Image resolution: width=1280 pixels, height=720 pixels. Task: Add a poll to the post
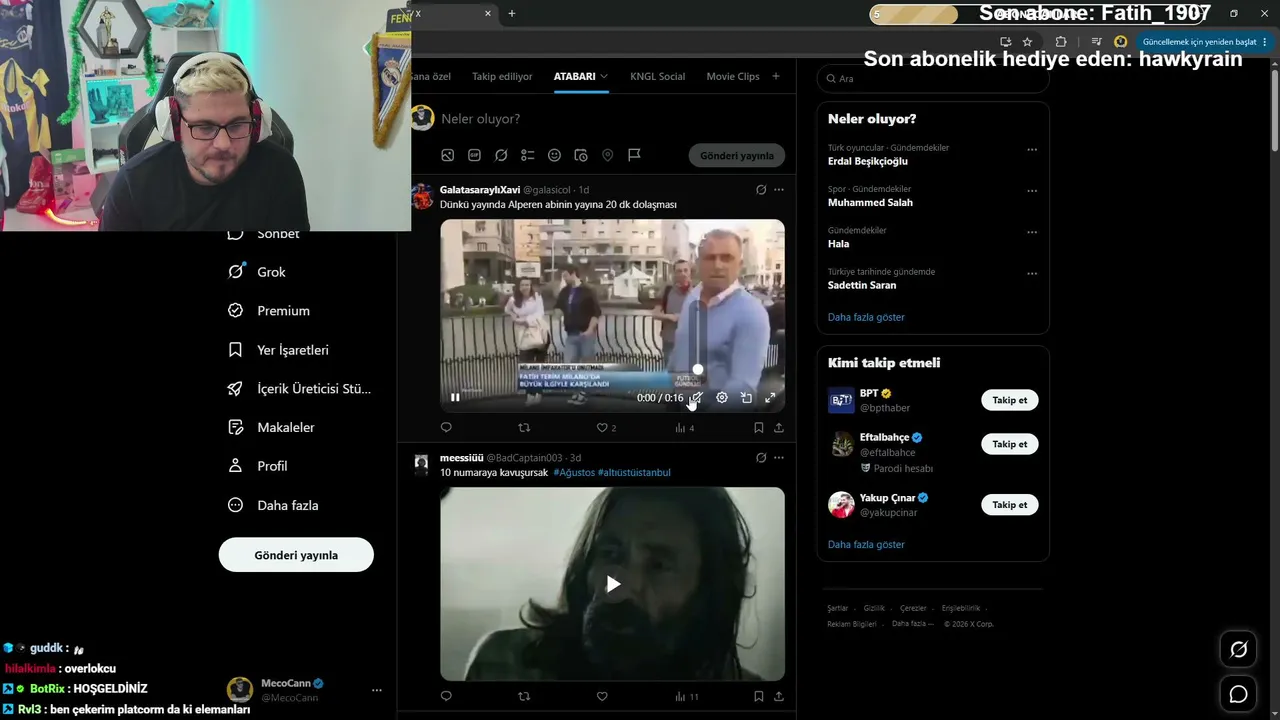point(528,155)
